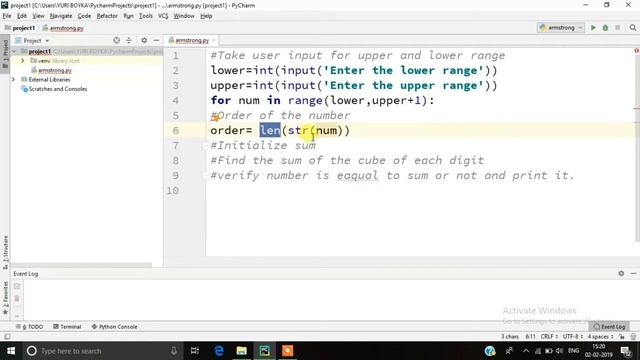The height and width of the screenshot is (360, 640).
Task: Open the TODO tool window
Action: pos(29,327)
